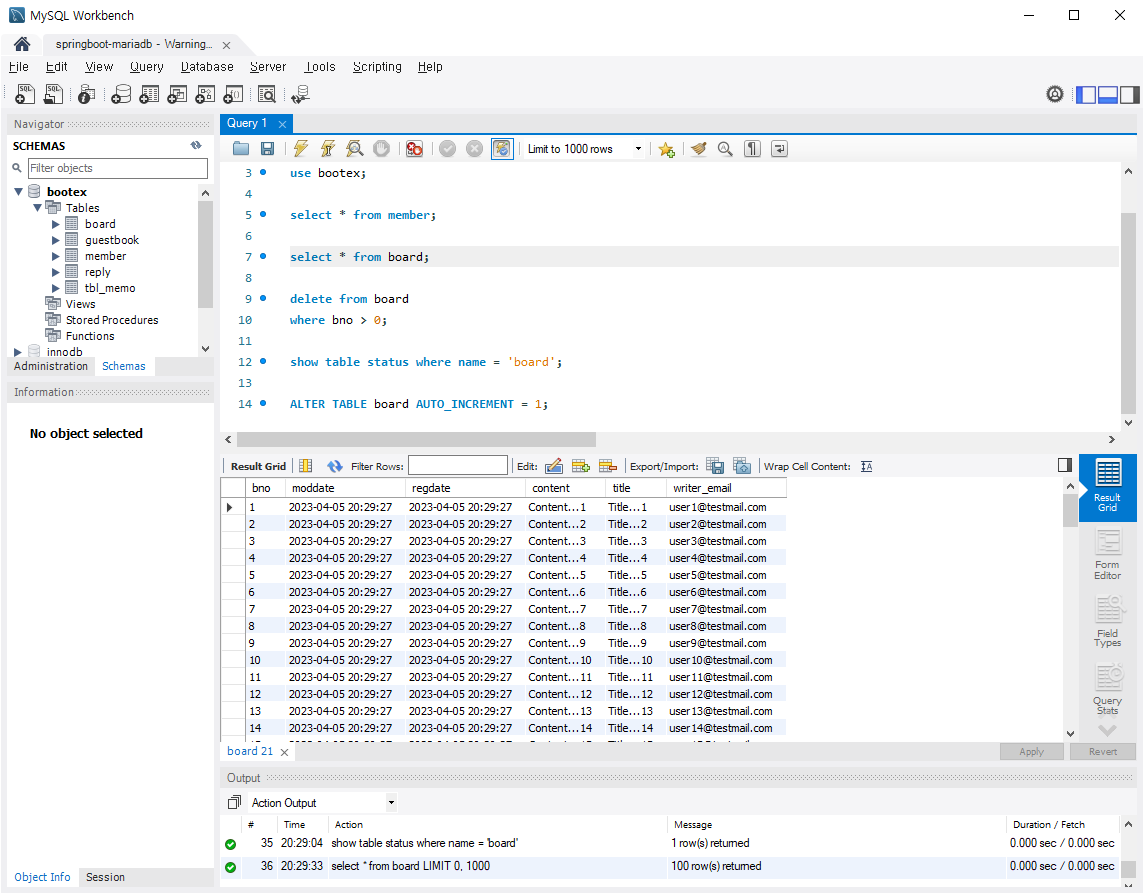This screenshot has width=1144, height=894.
Task: Open the home screen tab icon
Action: (x=22, y=45)
